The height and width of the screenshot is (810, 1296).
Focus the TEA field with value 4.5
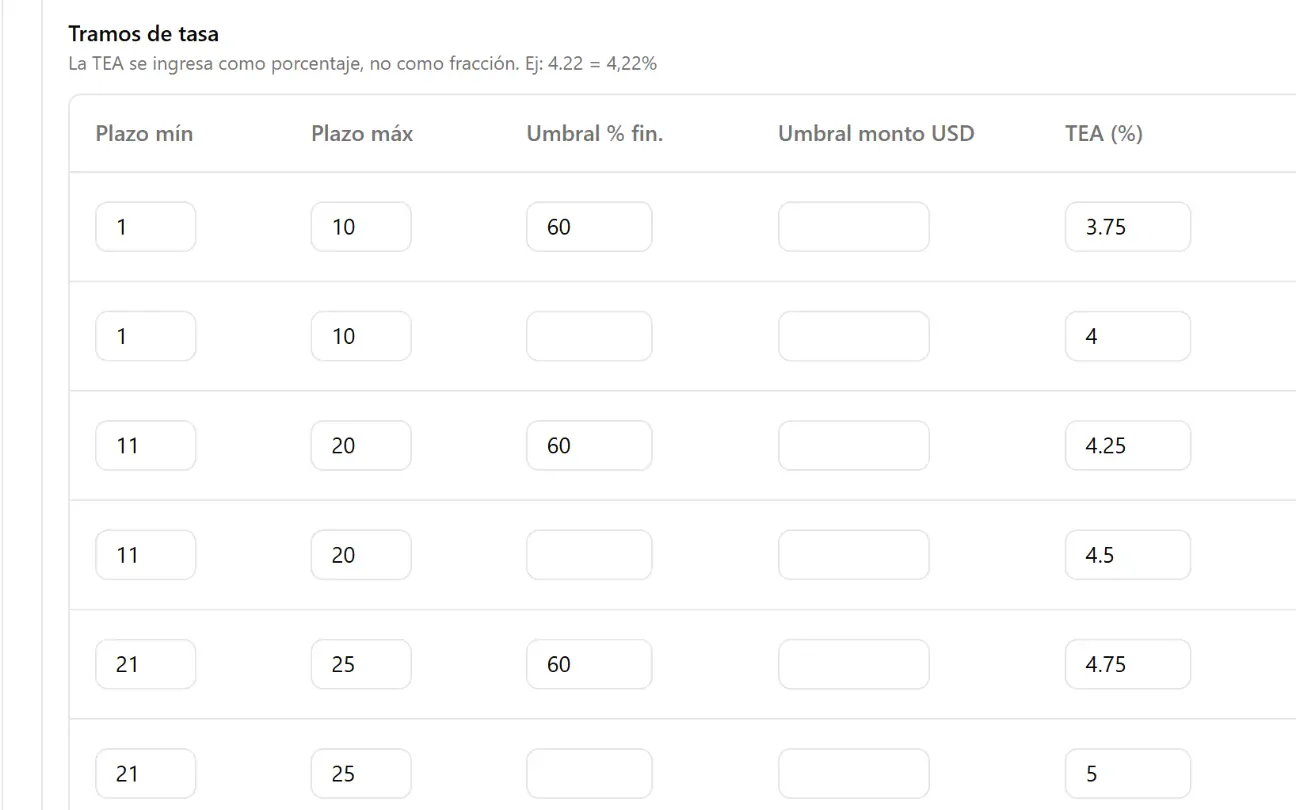(x=1128, y=555)
